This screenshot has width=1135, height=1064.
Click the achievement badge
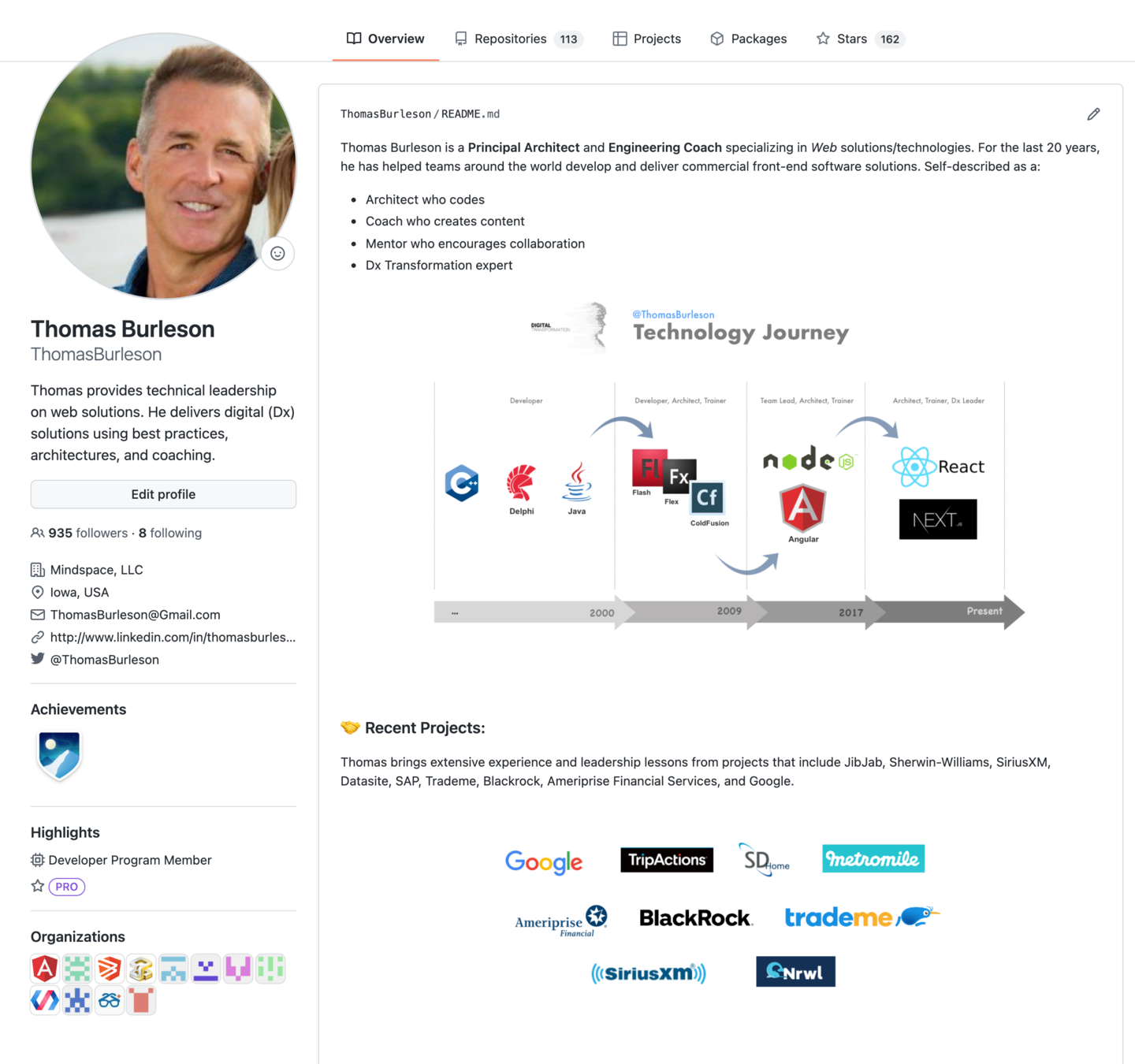[59, 756]
